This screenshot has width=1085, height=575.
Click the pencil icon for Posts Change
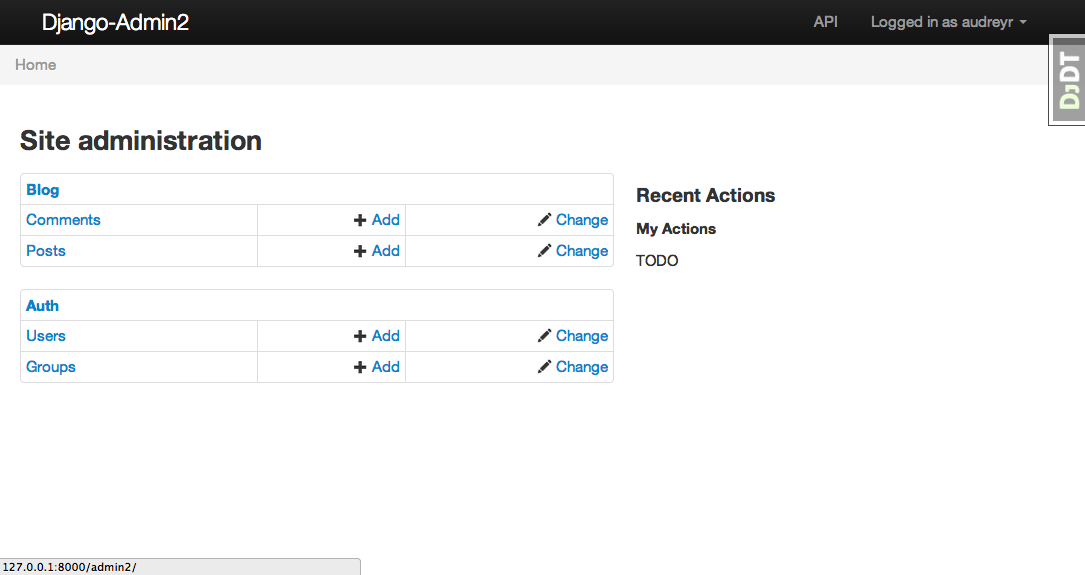[x=544, y=251]
